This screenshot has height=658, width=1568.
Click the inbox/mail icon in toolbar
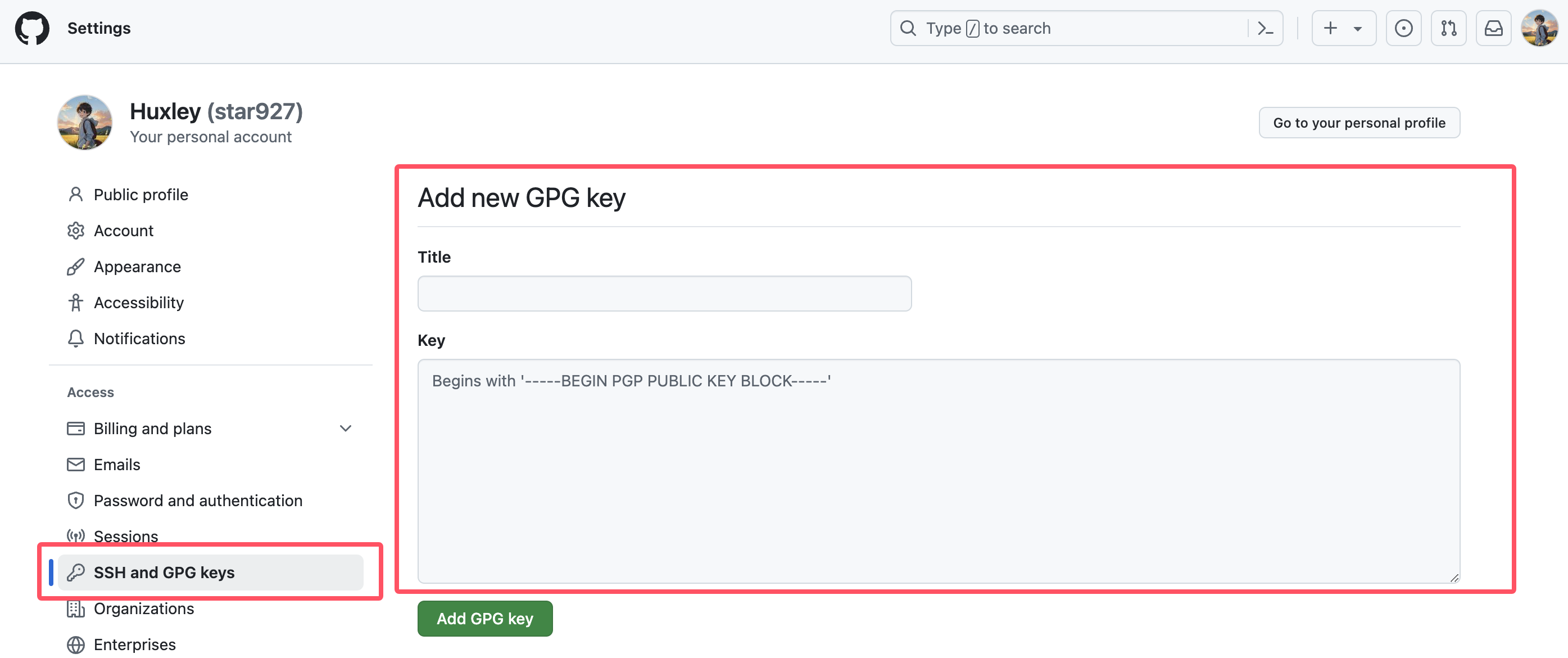(1493, 28)
